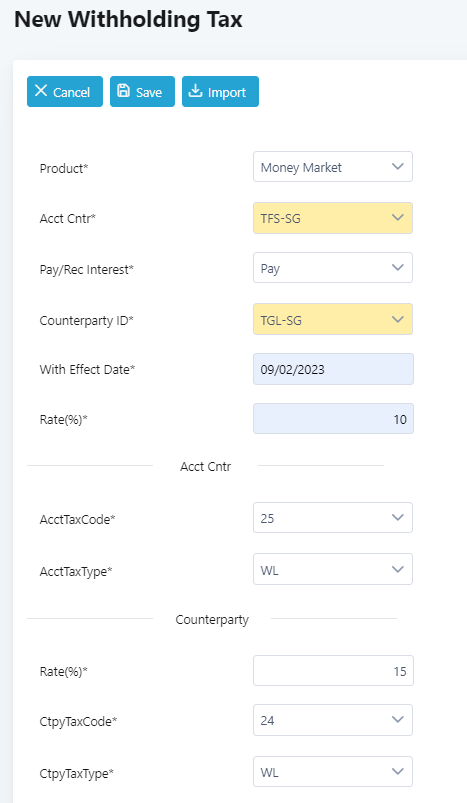Click the Cancel button
This screenshot has height=803, width=467.
click(65, 92)
